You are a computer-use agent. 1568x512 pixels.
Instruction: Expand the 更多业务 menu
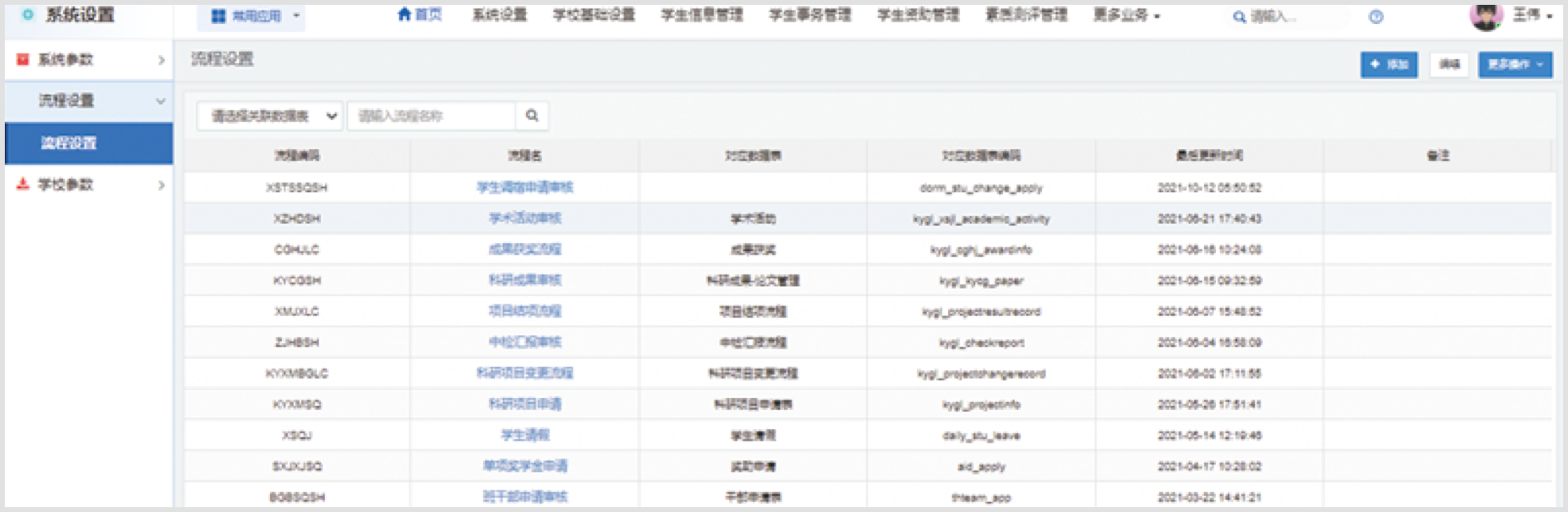click(x=1126, y=15)
